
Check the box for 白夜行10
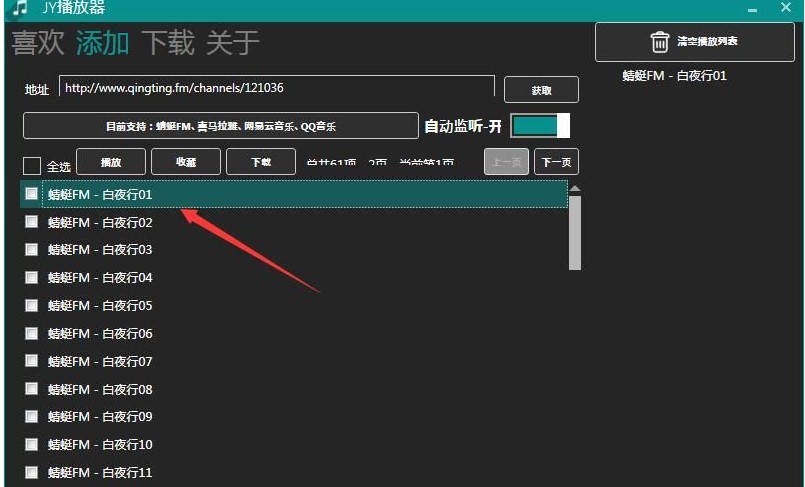click(31, 444)
